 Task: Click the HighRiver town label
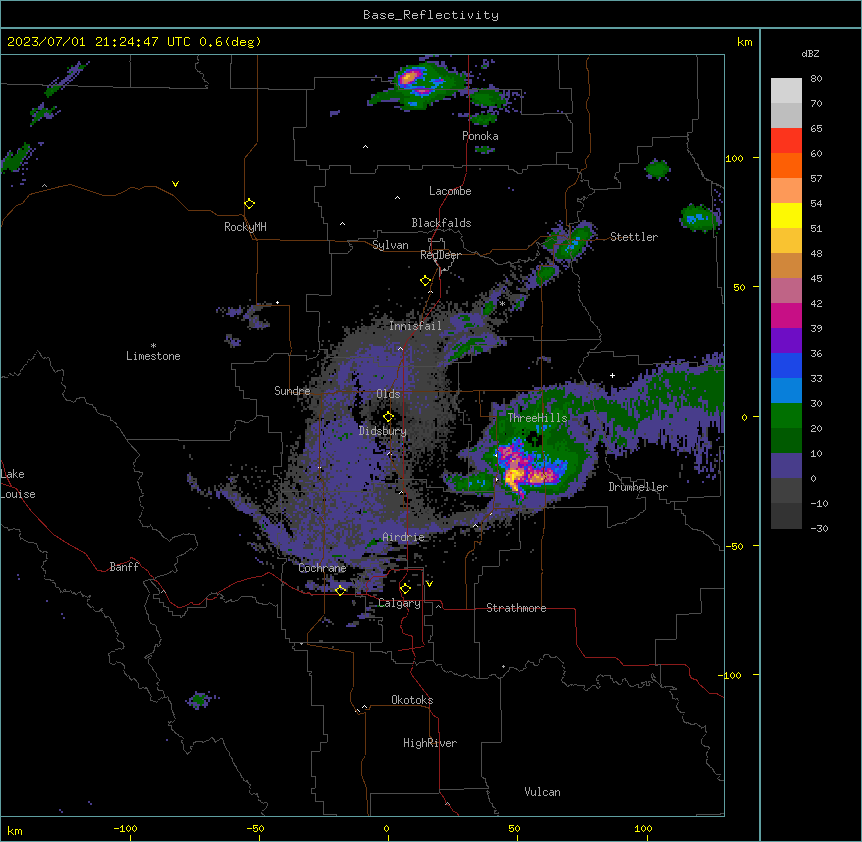coord(430,743)
